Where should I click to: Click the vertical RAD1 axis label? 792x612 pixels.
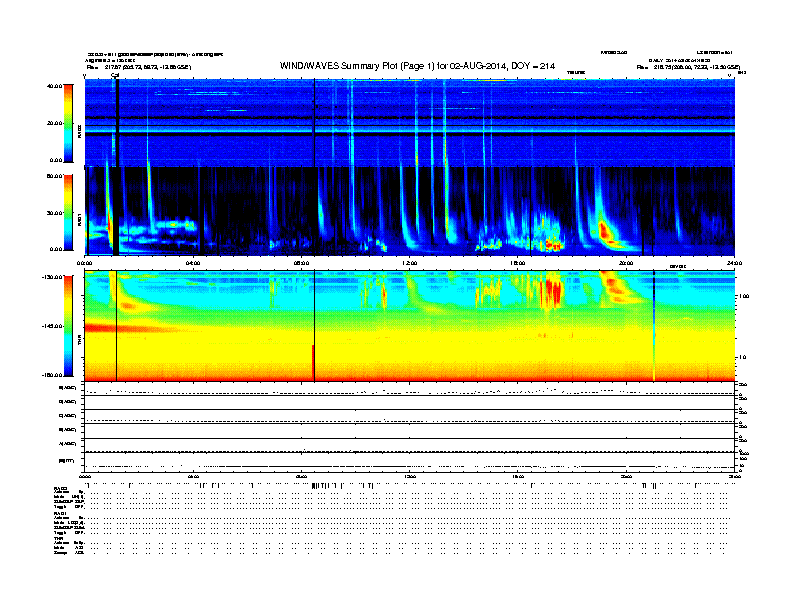tap(79, 220)
